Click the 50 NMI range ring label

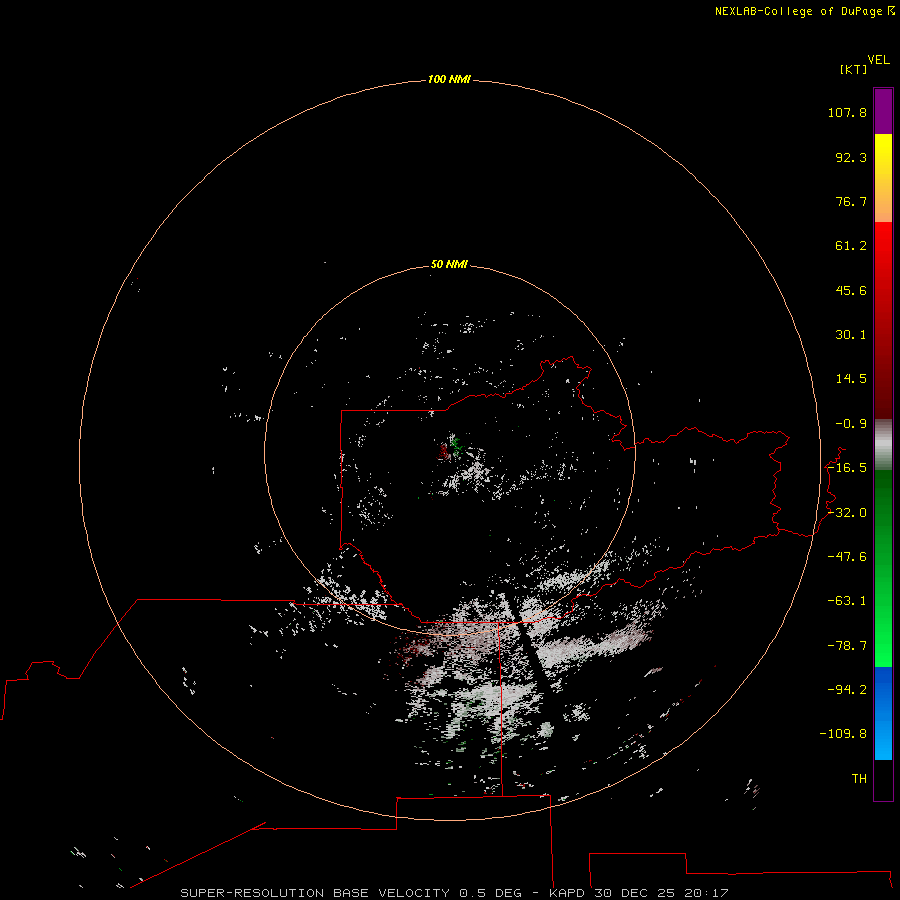449,264
